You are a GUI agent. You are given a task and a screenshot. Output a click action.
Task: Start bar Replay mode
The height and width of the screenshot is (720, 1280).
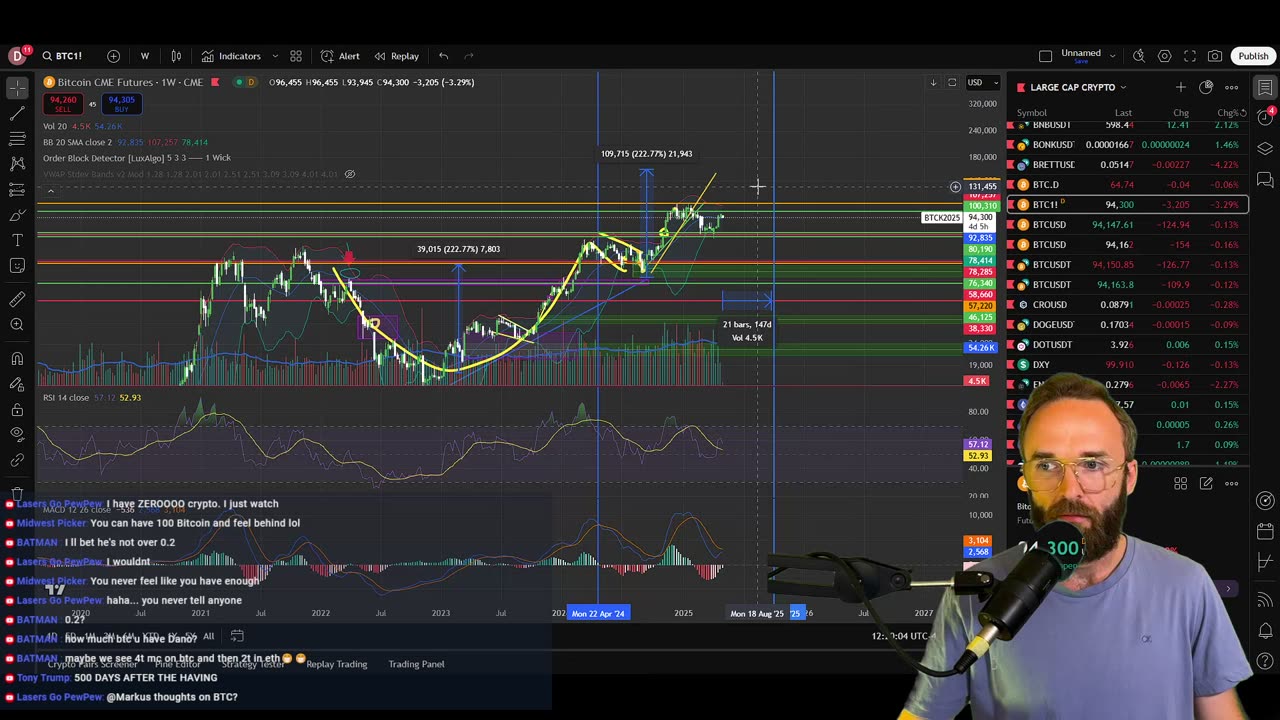pos(396,56)
